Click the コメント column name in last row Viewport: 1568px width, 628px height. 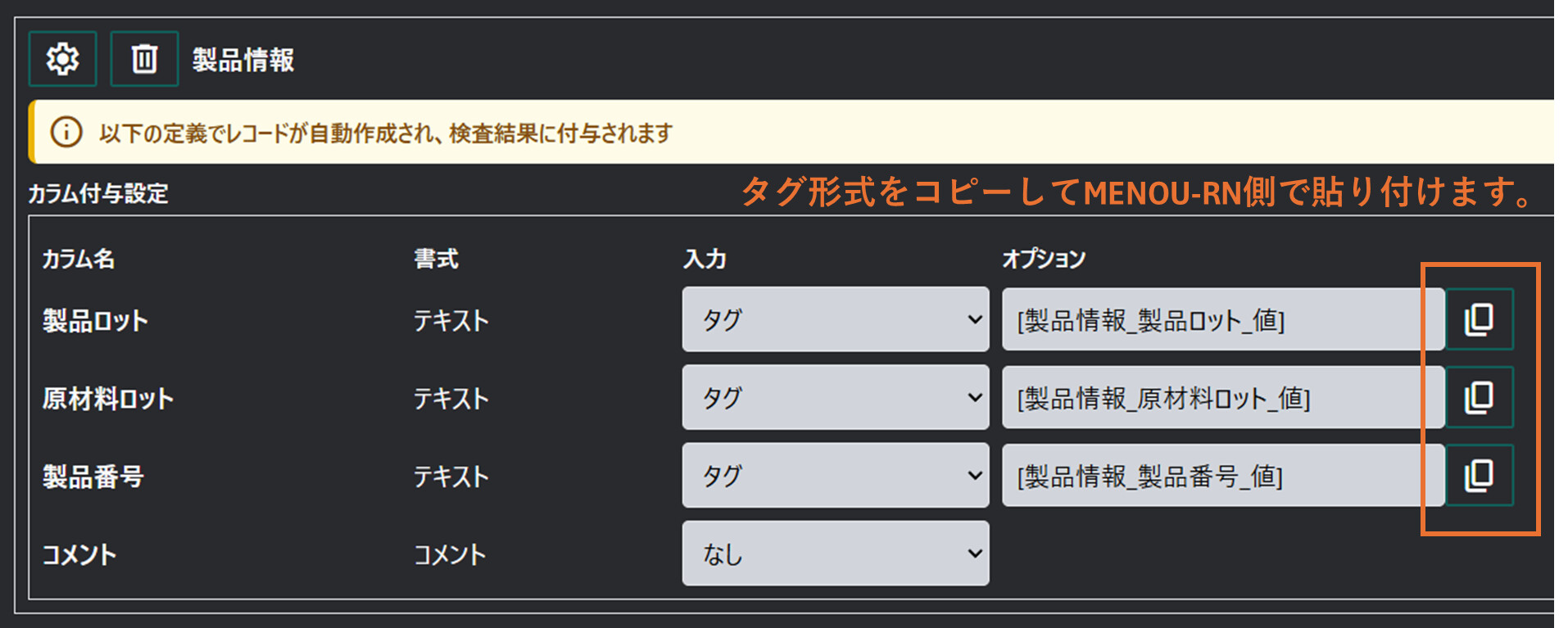(x=79, y=554)
